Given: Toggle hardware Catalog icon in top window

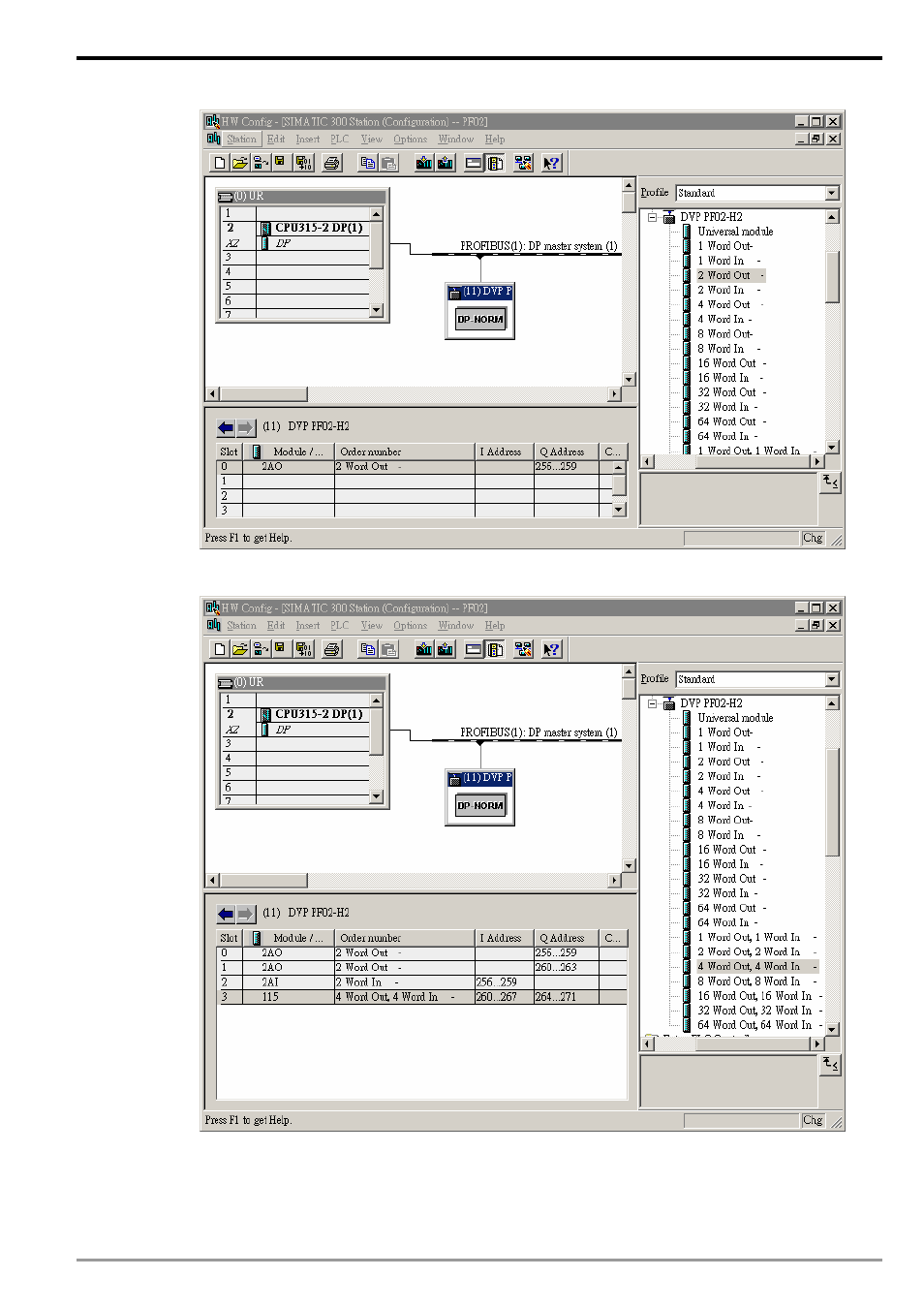Looking at the screenshot, I should (x=495, y=163).
